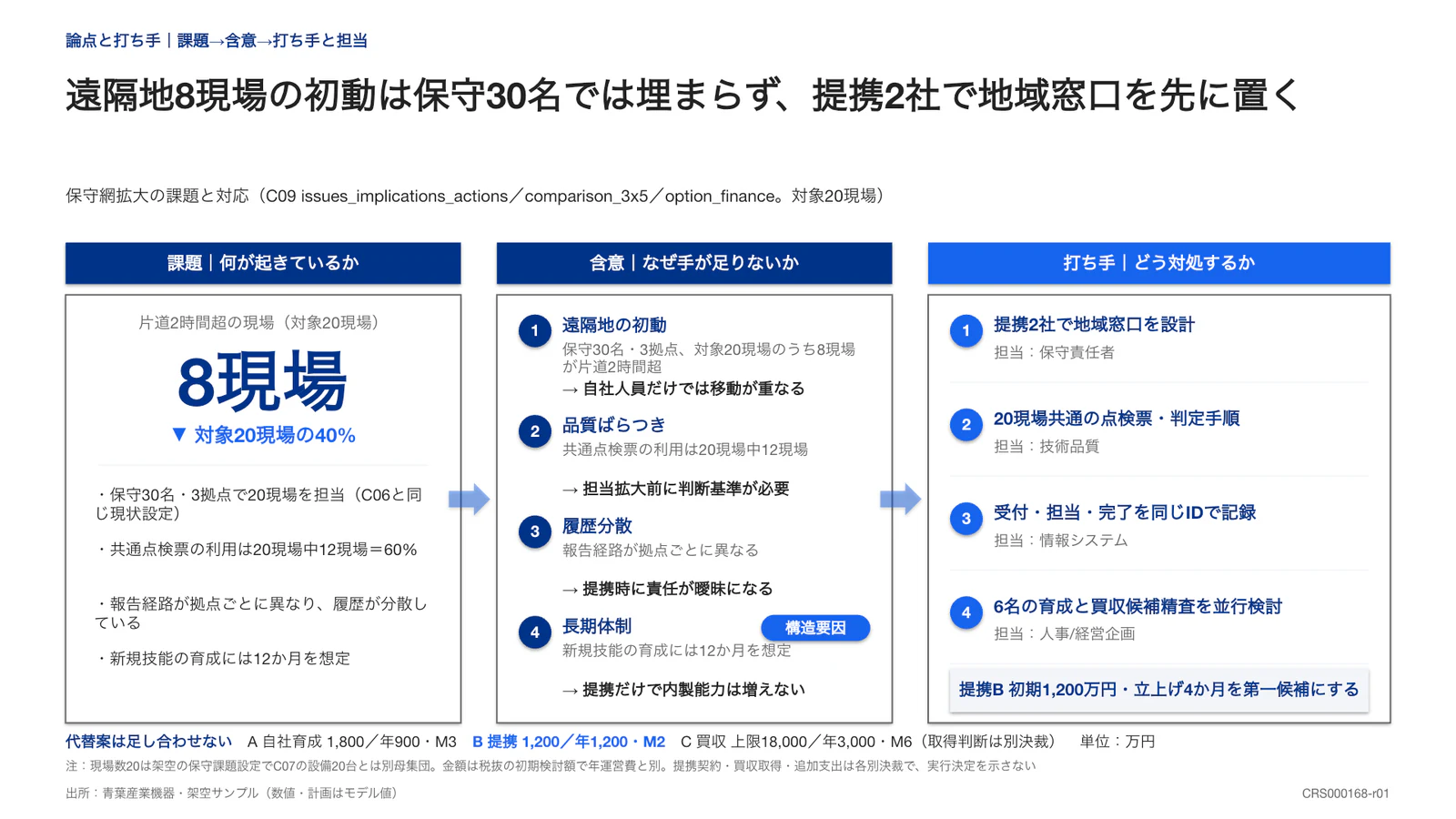Select 20現場共通の点検票・判定手順 action title
Image resolution: width=1456 pixels, height=819 pixels.
coord(1117,419)
